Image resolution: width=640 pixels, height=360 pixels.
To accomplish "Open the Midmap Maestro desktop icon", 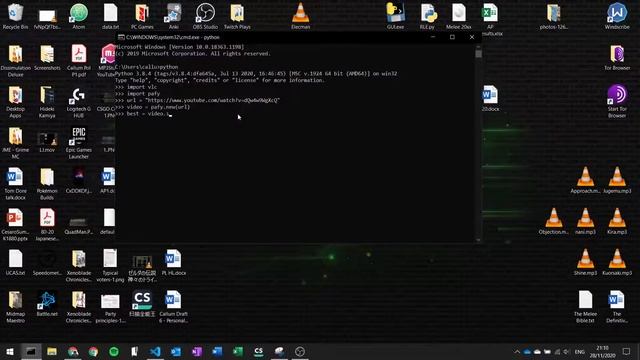I will [x=16, y=306].
